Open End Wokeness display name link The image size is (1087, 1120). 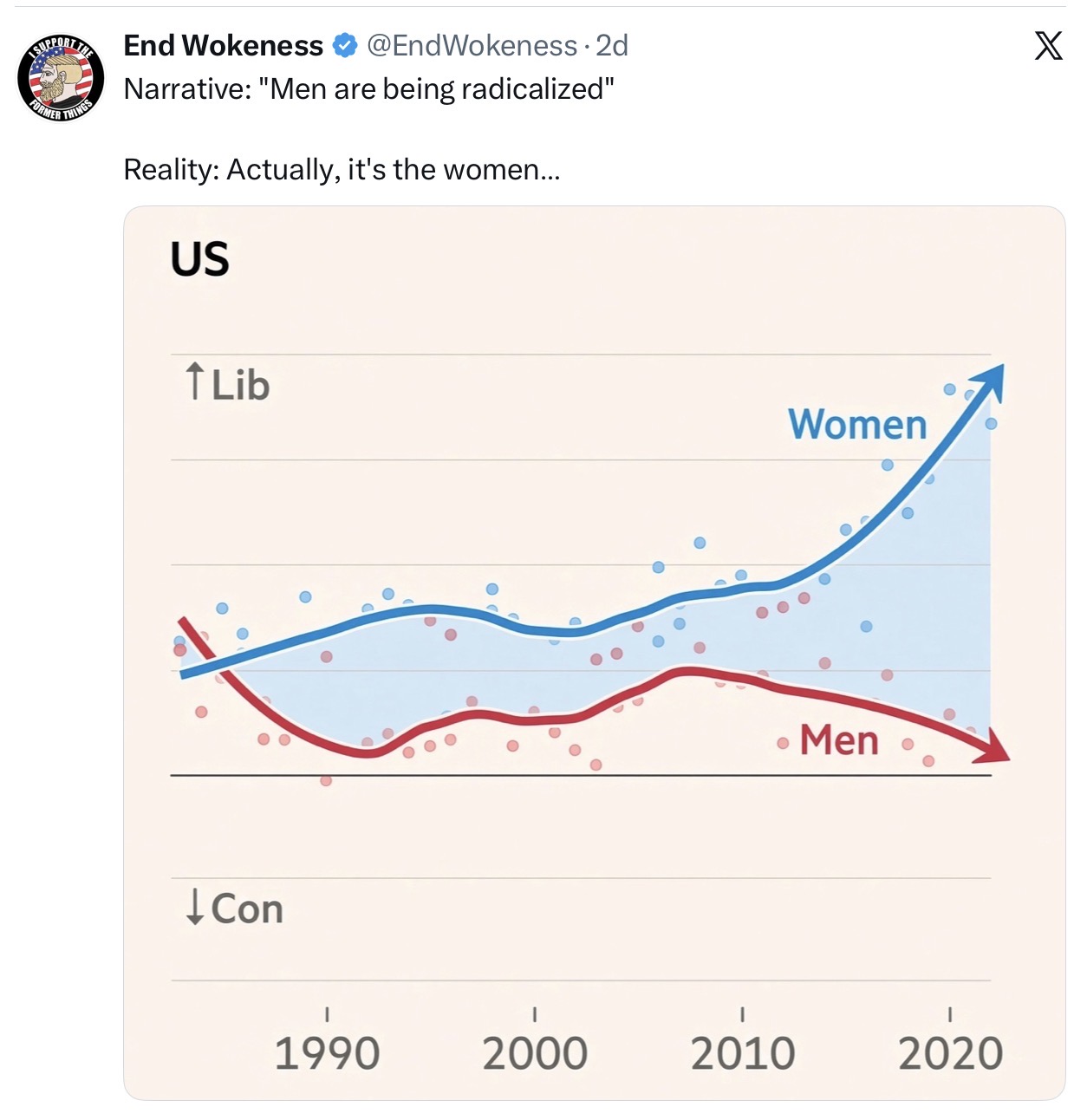point(224,45)
